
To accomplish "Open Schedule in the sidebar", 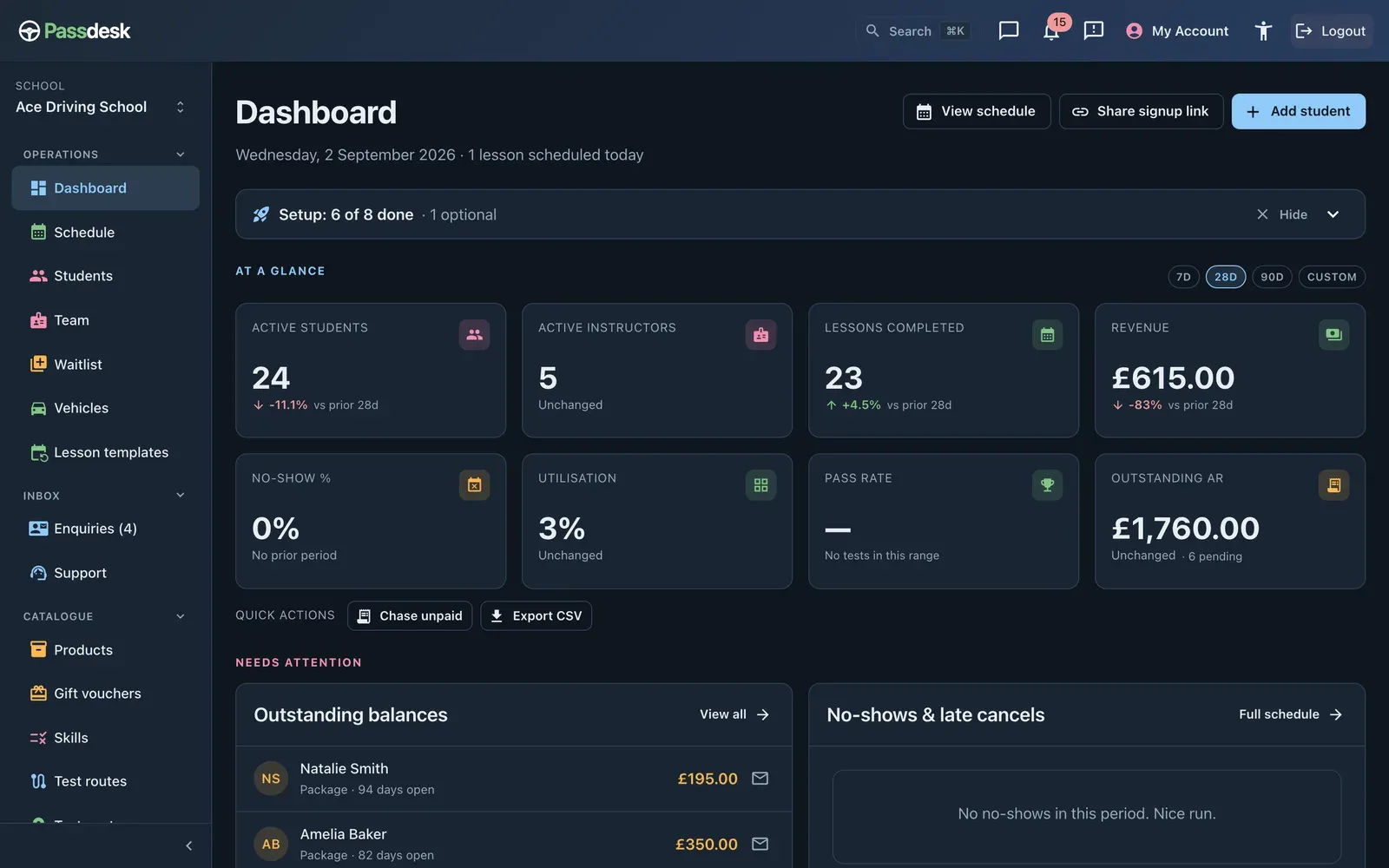I will click(105, 233).
